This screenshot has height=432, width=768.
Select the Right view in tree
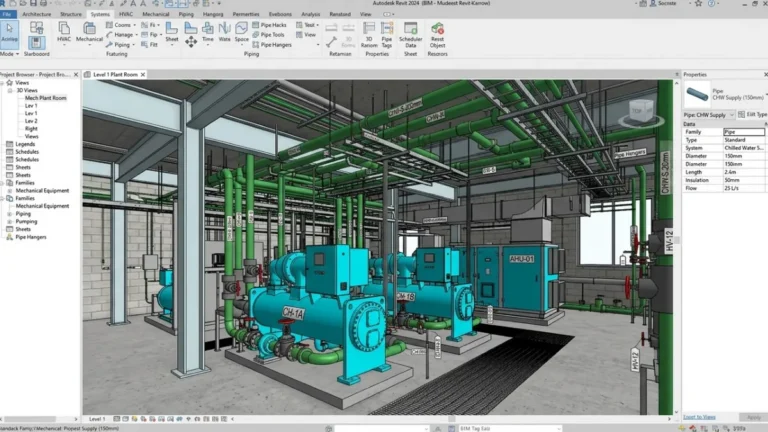pos(31,129)
